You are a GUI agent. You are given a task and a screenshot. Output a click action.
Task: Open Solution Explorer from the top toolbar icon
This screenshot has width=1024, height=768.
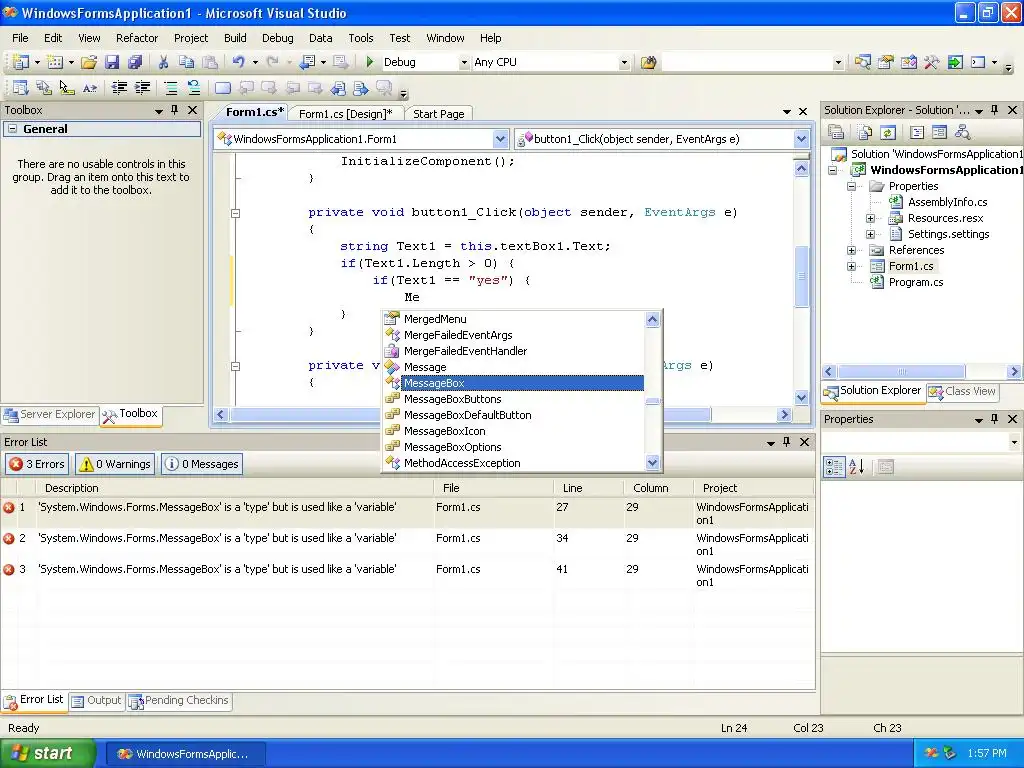863,63
